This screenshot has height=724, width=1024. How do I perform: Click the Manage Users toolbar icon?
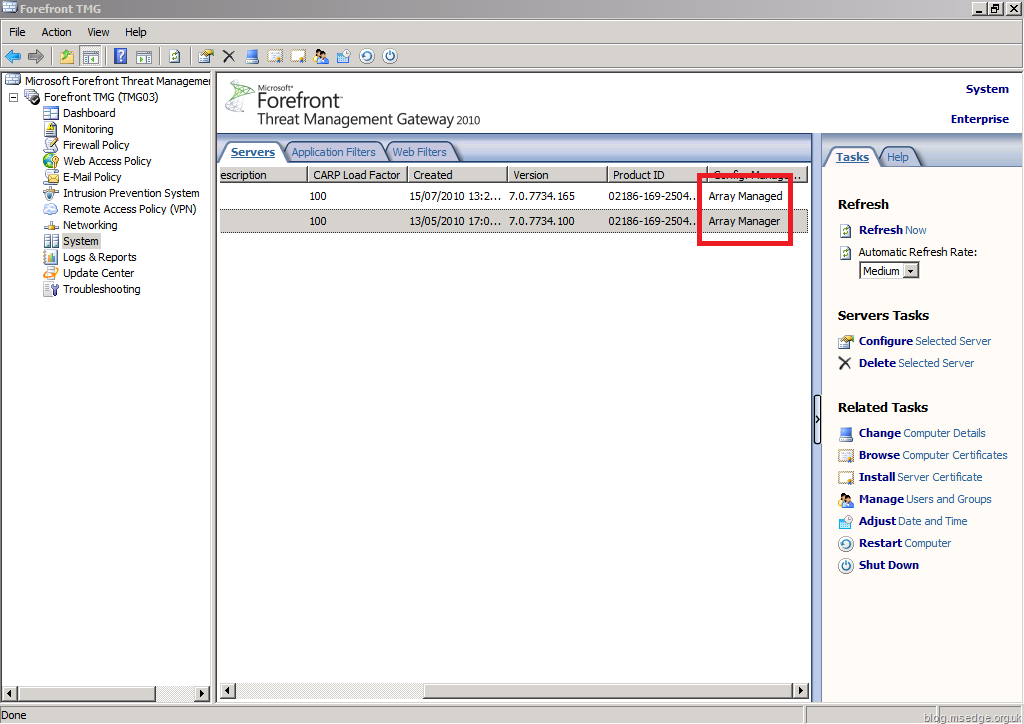[321, 57]
